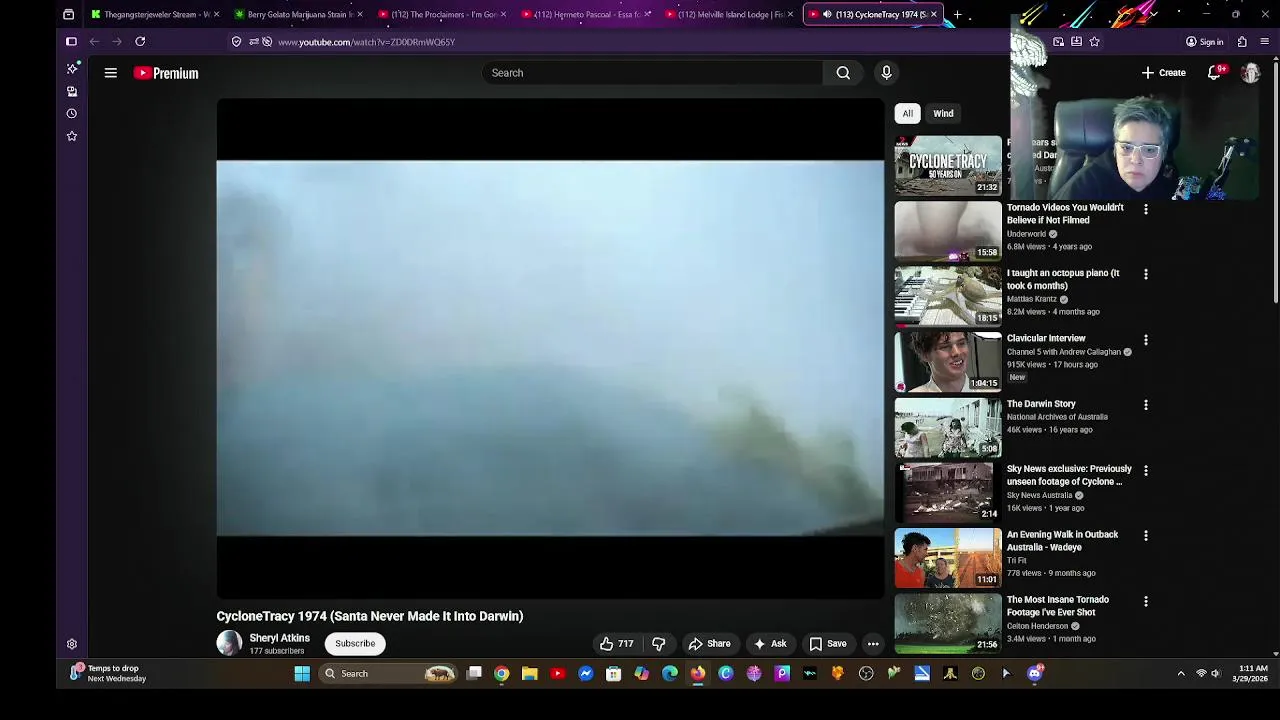Screen dimensions: 1280x720
Task: Click the YouTube Premium logo
Action: (x=166, y=73)
